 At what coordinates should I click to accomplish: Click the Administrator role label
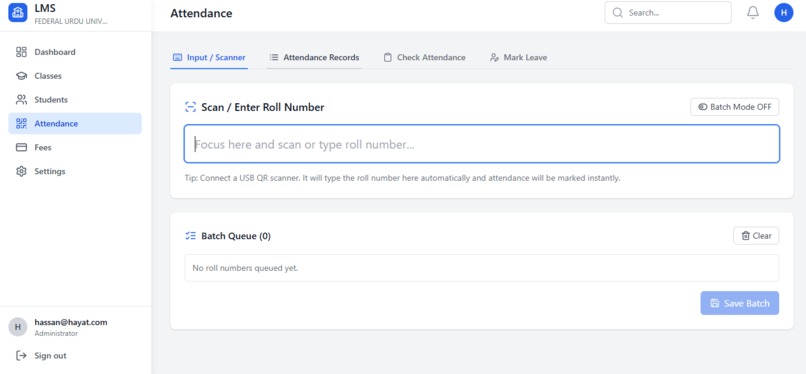(56, 333)
